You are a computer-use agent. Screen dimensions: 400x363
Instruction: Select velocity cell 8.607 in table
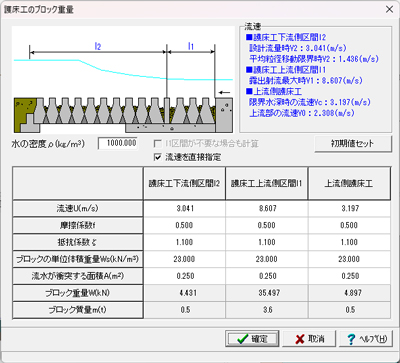pos(267,208)
